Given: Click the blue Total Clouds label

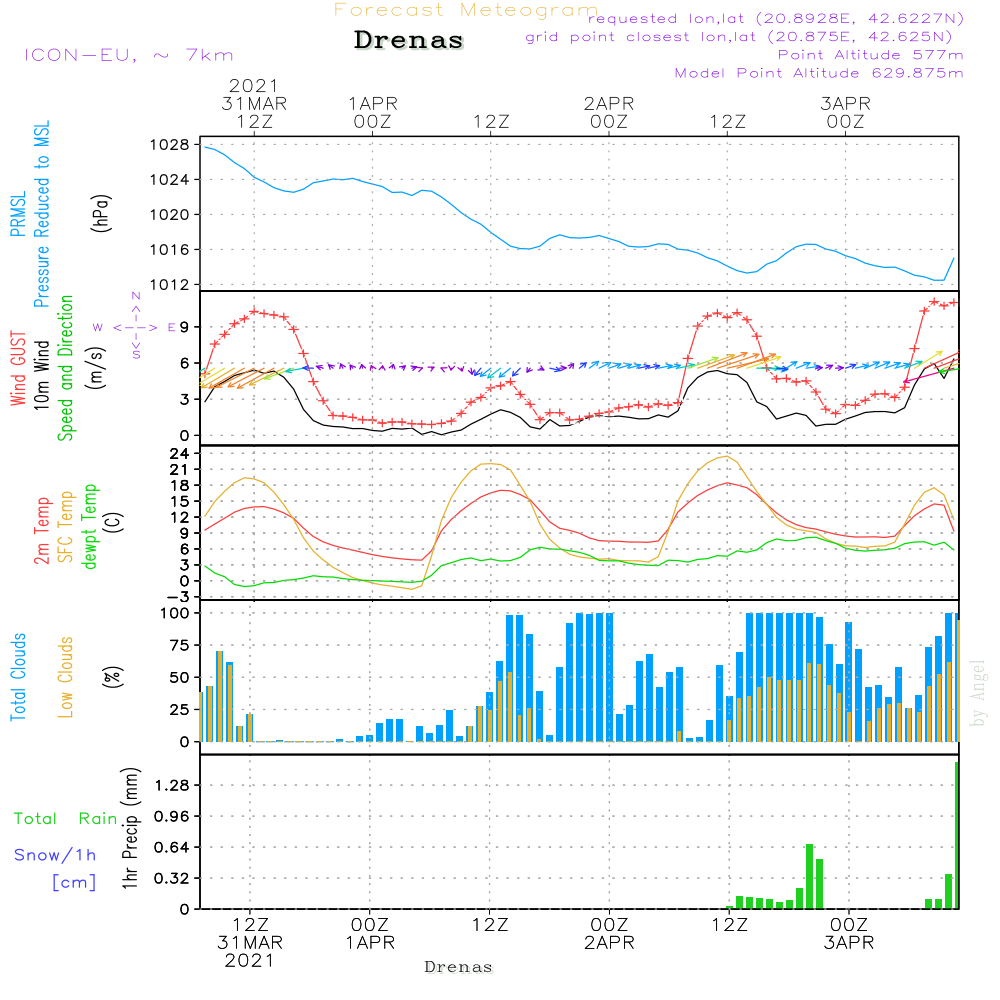Looking at the screenshot, I should pos(19,677).
